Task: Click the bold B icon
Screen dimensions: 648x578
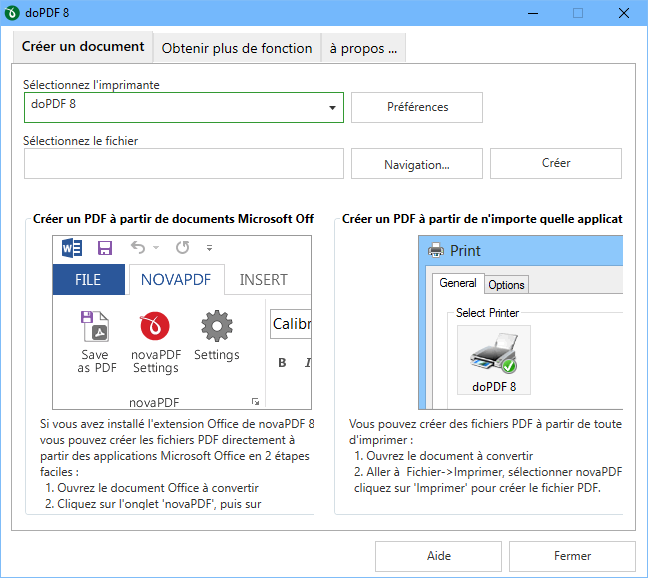Action: tap(282, 363)
